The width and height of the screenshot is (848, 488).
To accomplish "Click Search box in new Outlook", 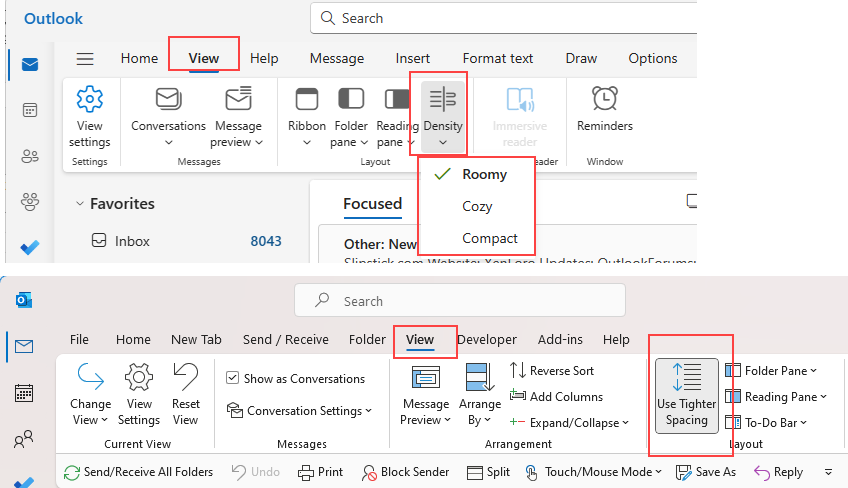I will [503, 18].
